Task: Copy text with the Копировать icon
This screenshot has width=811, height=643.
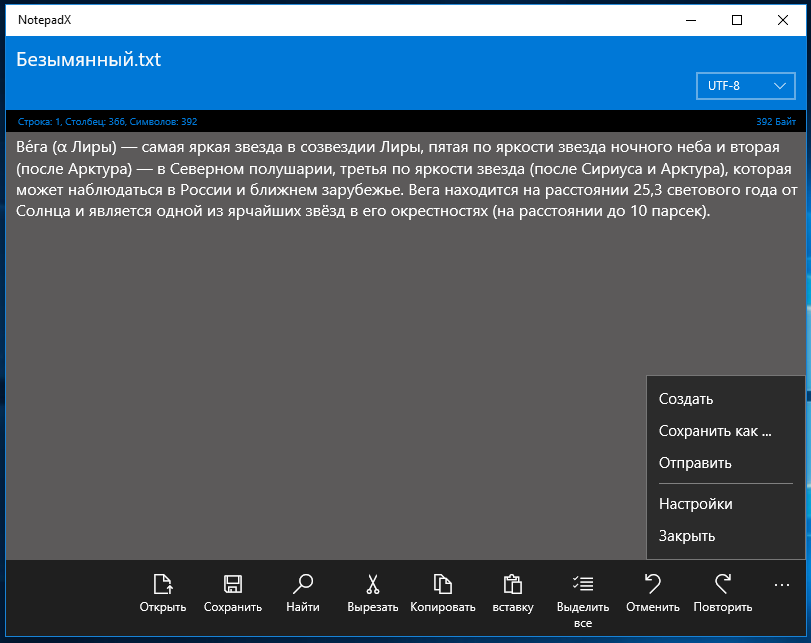Action: click(443, 585)
